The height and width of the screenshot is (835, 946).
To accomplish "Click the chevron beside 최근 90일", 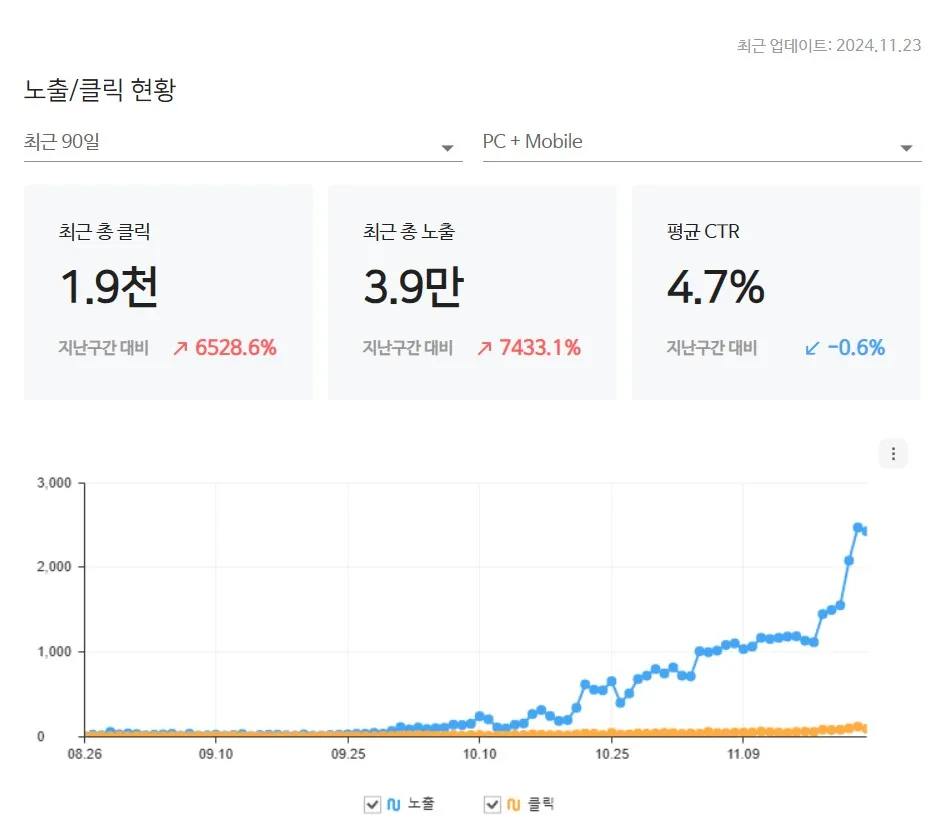I will [x=447, y=147].
